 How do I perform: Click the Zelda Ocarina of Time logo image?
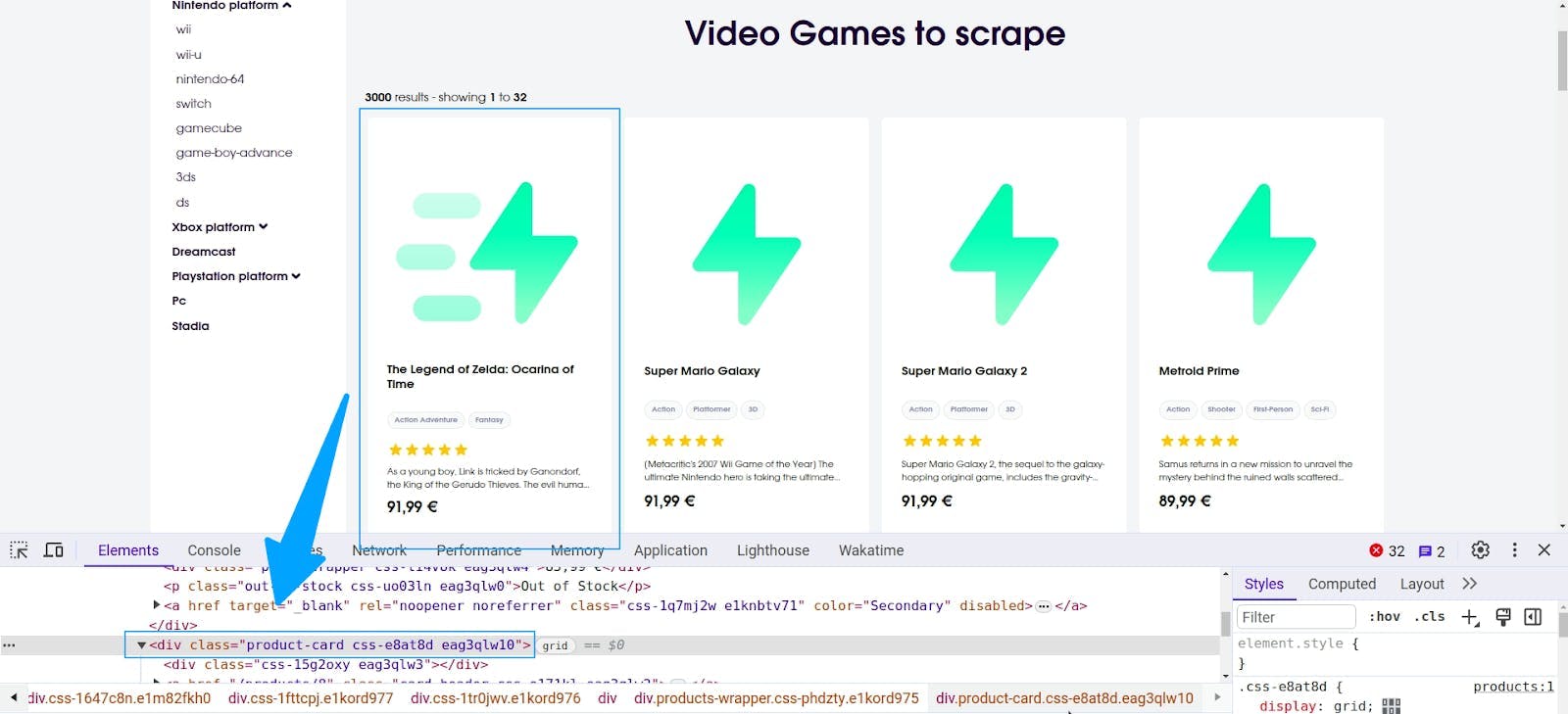coord(487,253)
